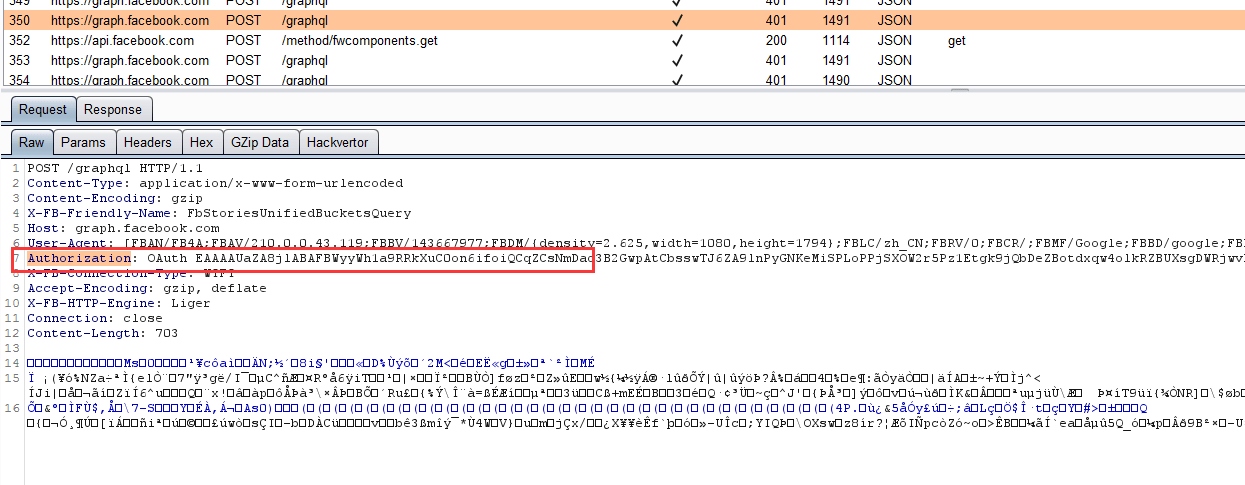Click the Content-Length header line
Viewport: 1245px width, 485px height.
pos(88,333)
